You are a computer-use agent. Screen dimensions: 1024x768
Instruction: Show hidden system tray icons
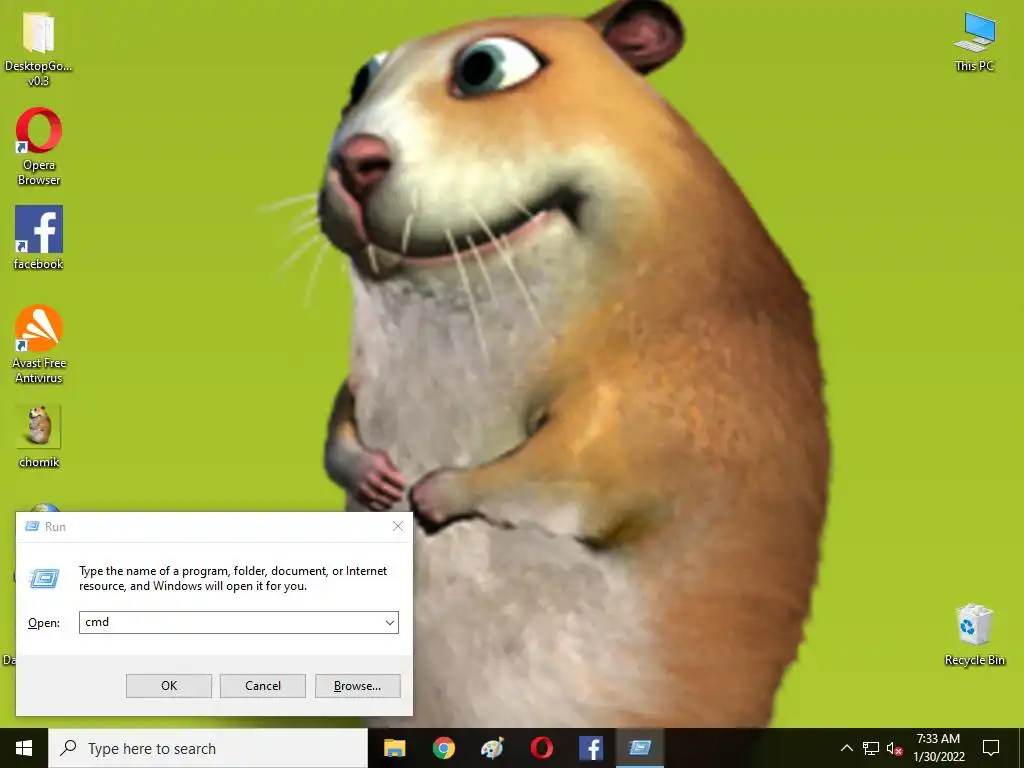pyautogui.click(x=846, y=748)
